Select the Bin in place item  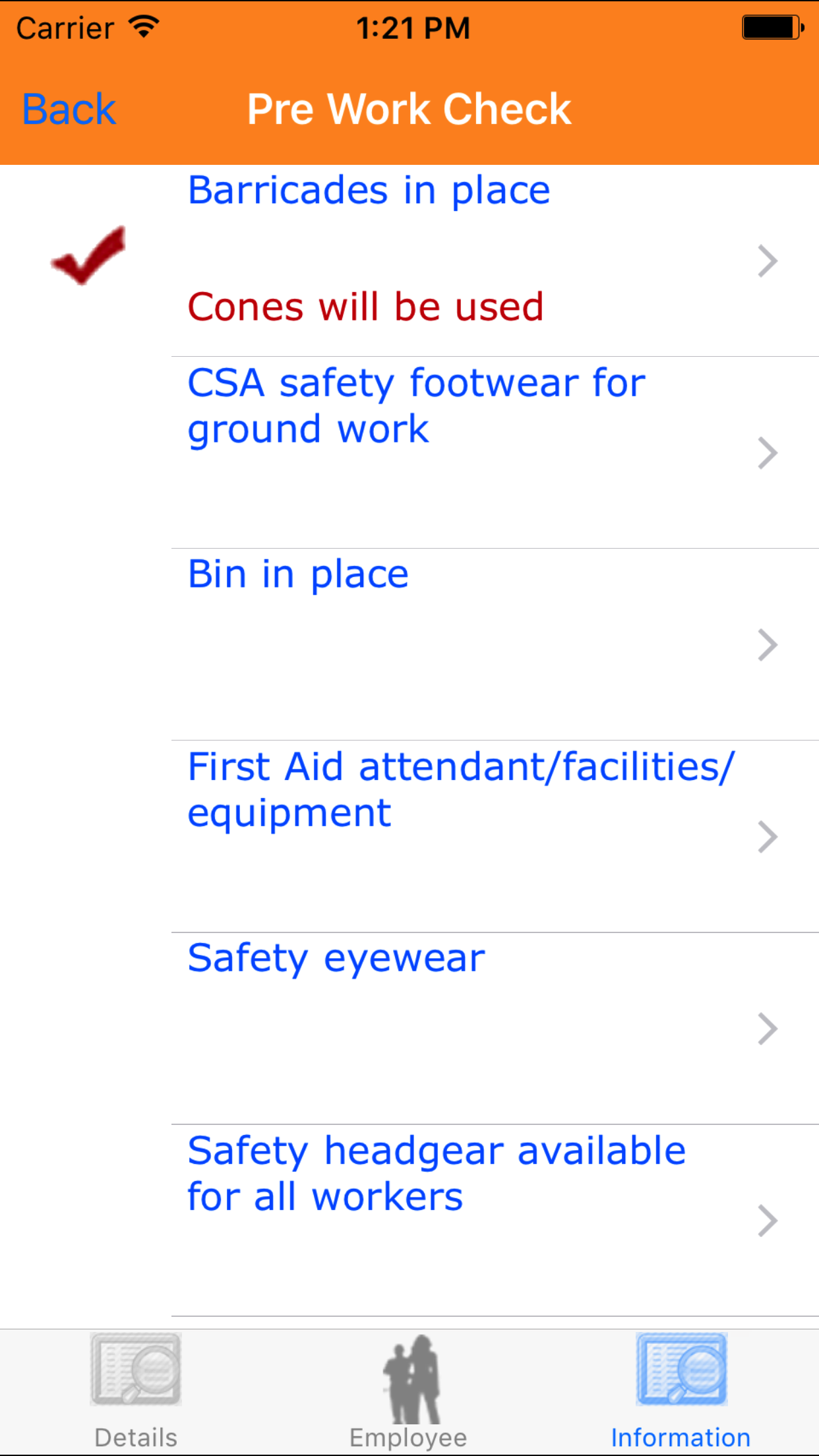[298, 574]
